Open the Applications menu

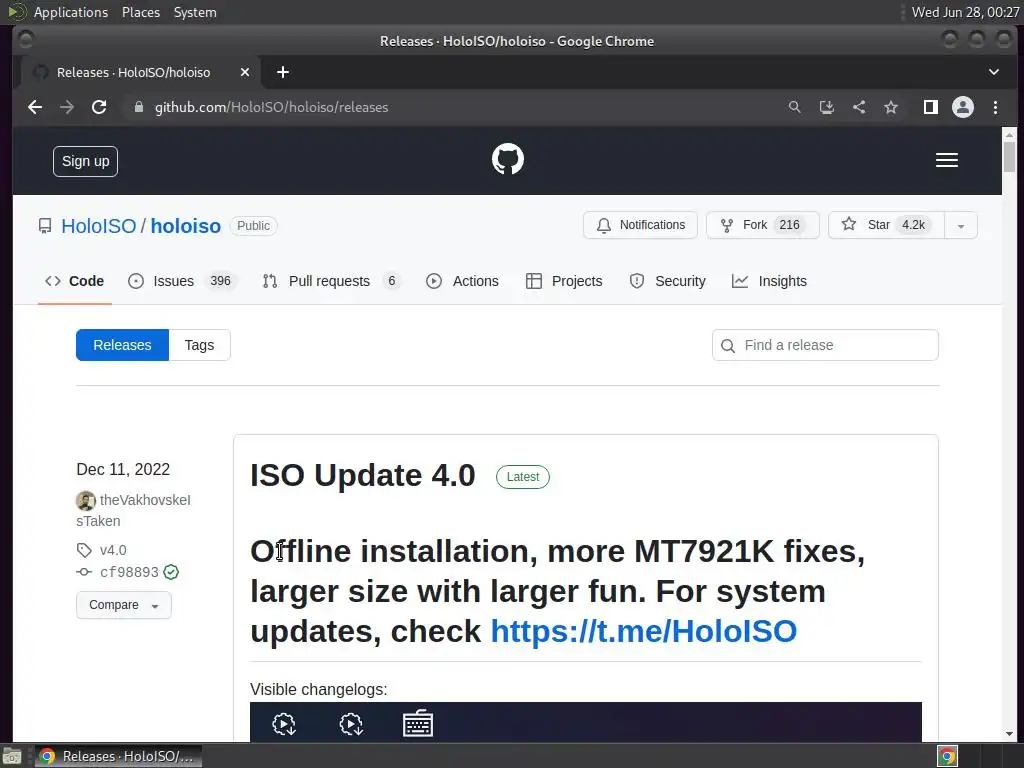click(x=71, y=12)
